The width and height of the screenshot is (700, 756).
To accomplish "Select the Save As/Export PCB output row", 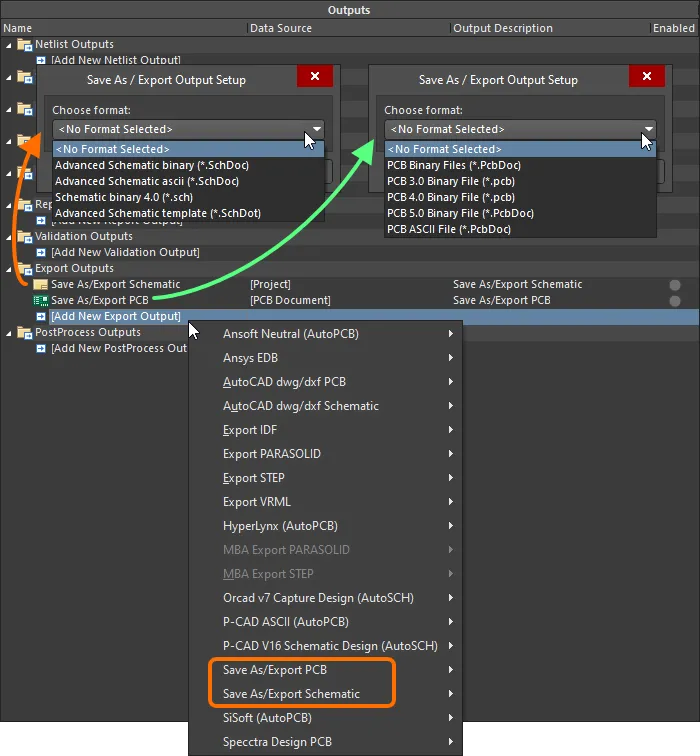I will coord(350,300).
